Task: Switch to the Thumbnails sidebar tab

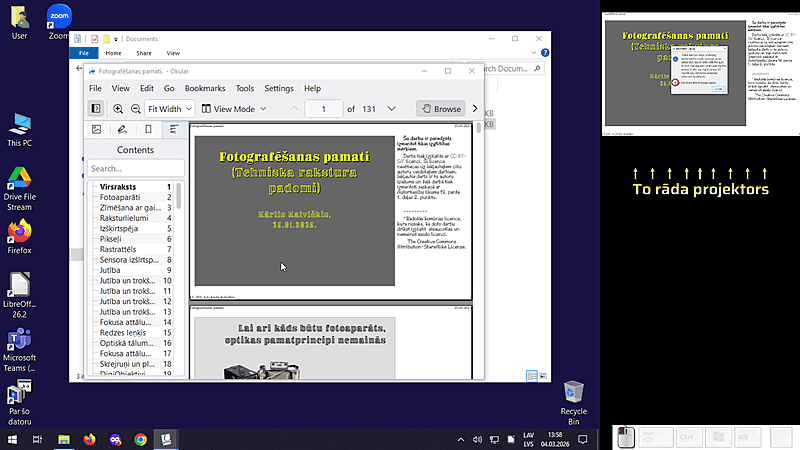Action: (x=96, y=129)
